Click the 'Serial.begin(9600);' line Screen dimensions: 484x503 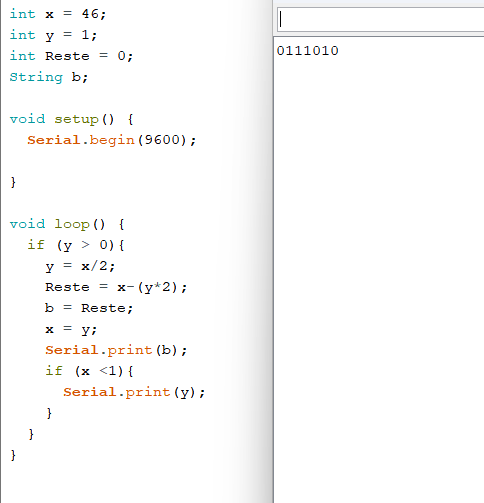[112, 140]
